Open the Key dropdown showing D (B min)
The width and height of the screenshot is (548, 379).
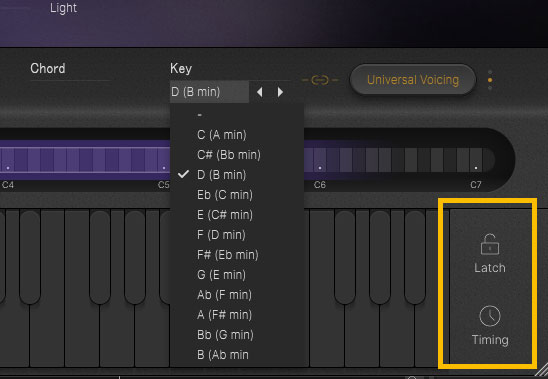[x=209, y=92]
